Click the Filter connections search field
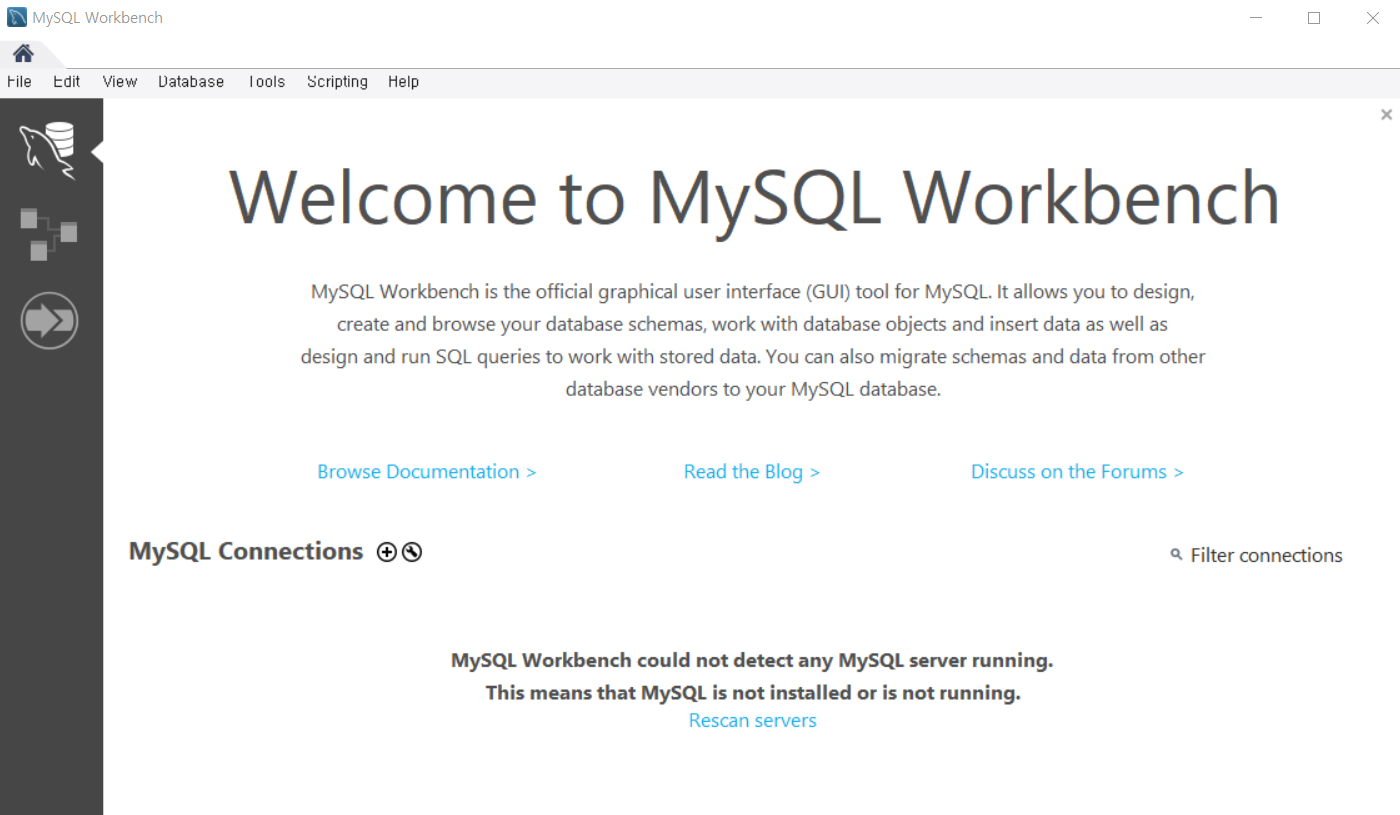The height and width of the screenshot is (815, 1400). 1266,555
